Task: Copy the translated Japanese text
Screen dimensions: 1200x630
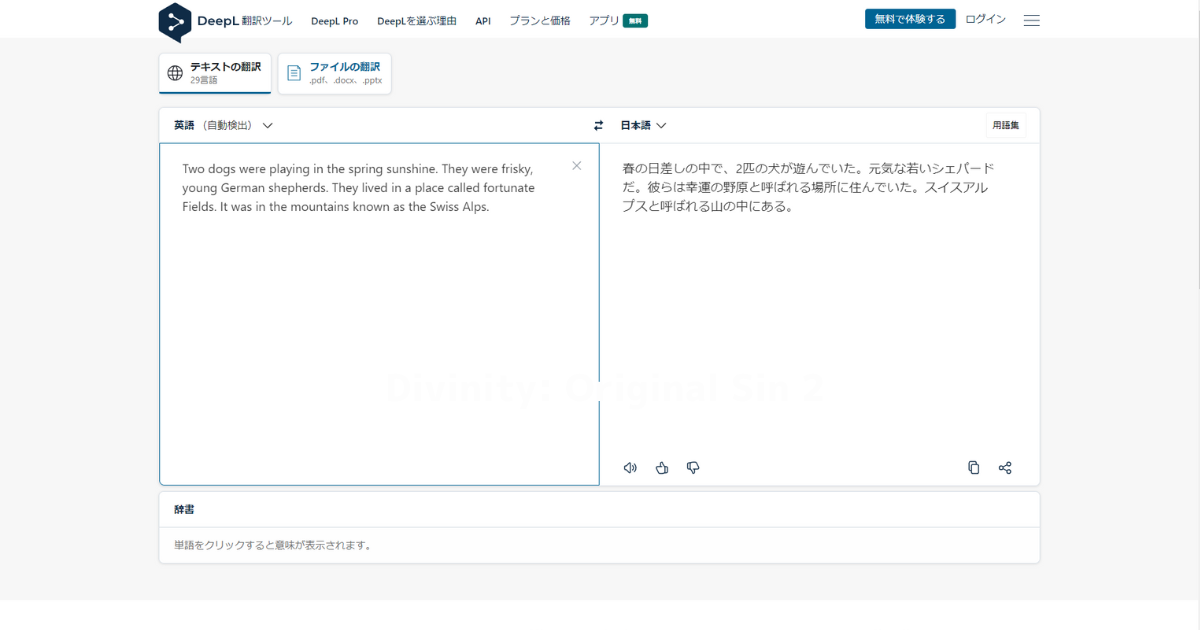Action: 973,467
